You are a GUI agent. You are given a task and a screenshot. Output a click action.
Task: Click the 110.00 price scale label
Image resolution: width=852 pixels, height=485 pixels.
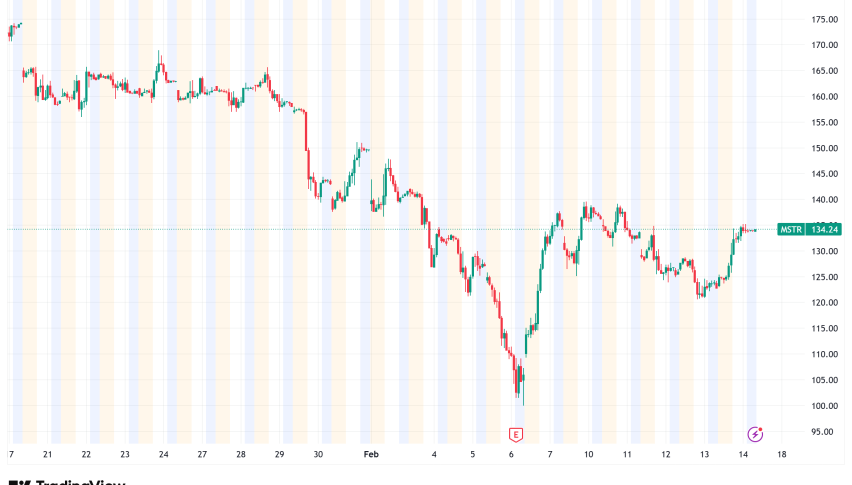pyautogui.click(x=825, y=354)
